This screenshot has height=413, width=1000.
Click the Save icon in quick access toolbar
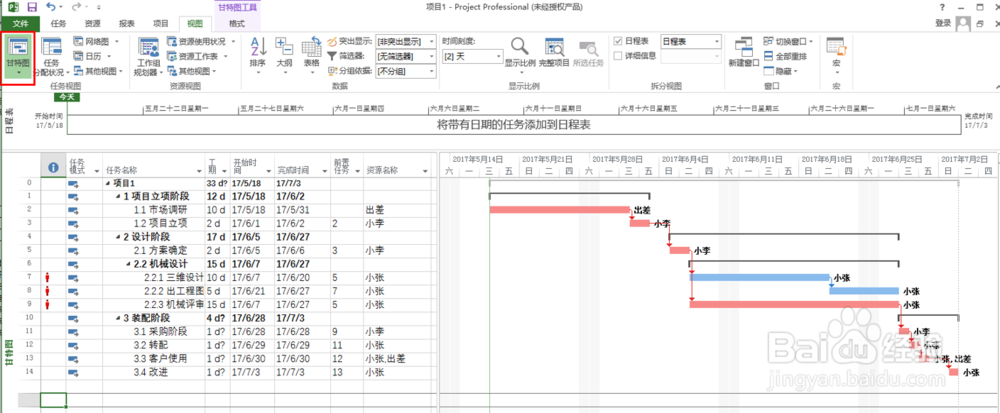(x=31, y=7)
